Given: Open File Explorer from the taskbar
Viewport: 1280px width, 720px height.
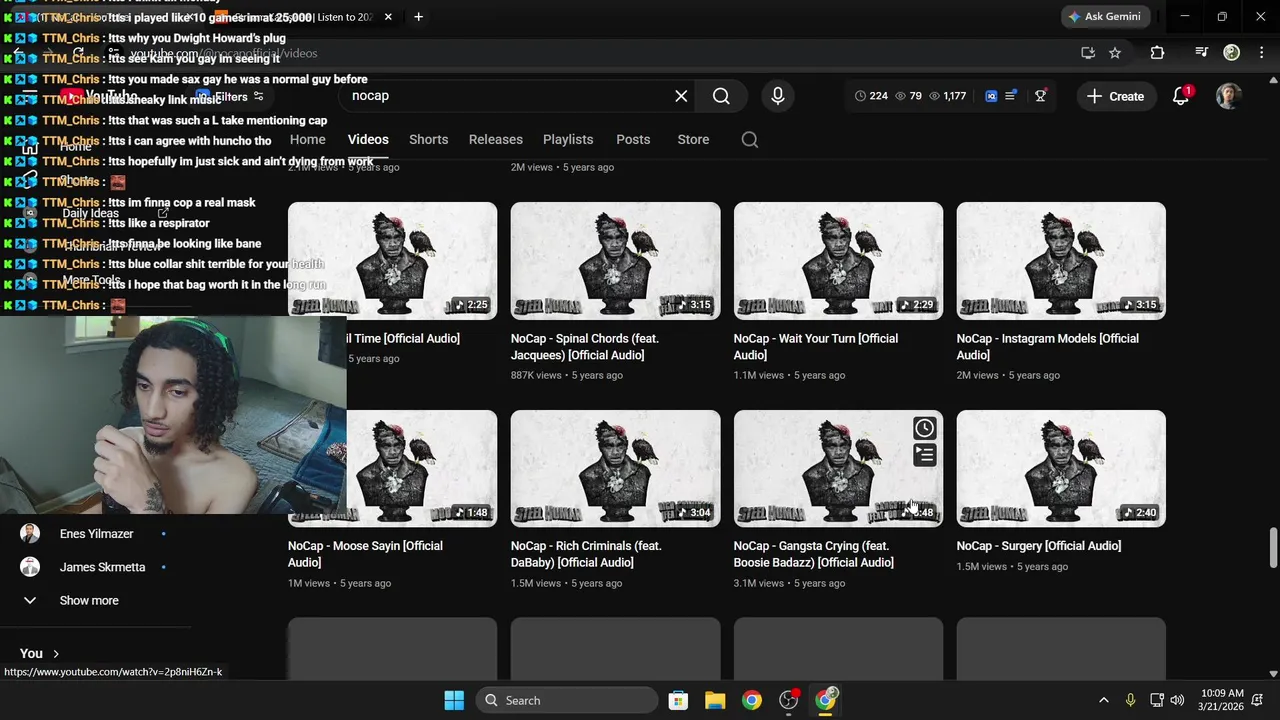Looking at the screenshot, I should [715, 700].
